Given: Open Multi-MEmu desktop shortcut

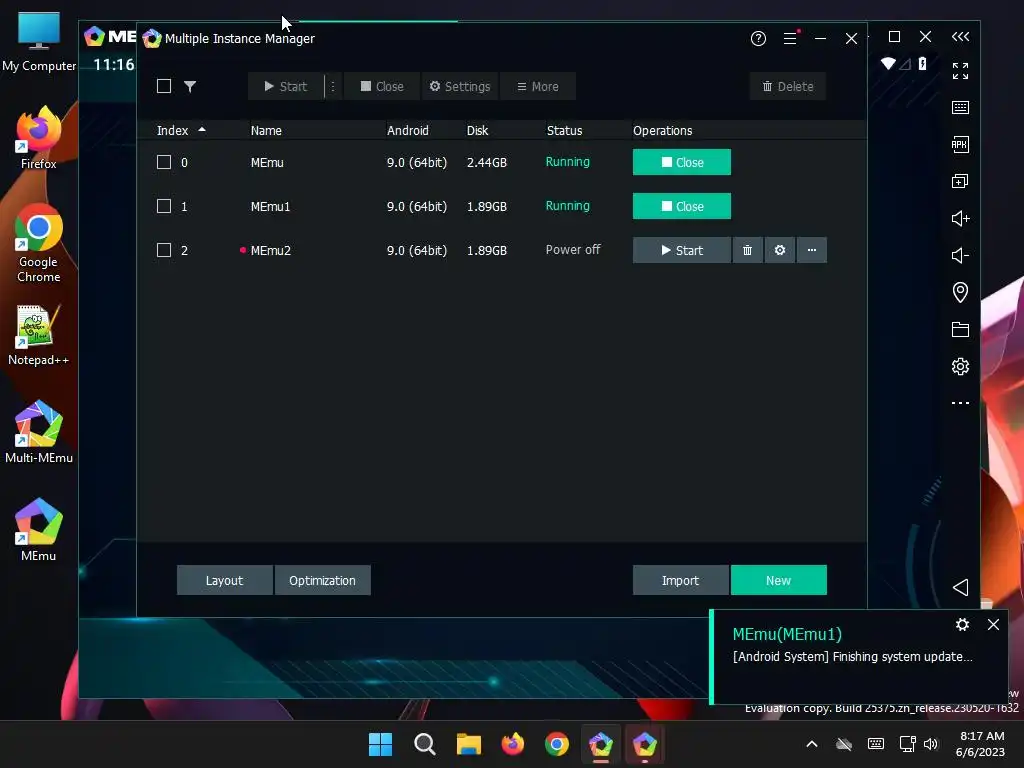Looking at the screenshot, I should [39, 432].
